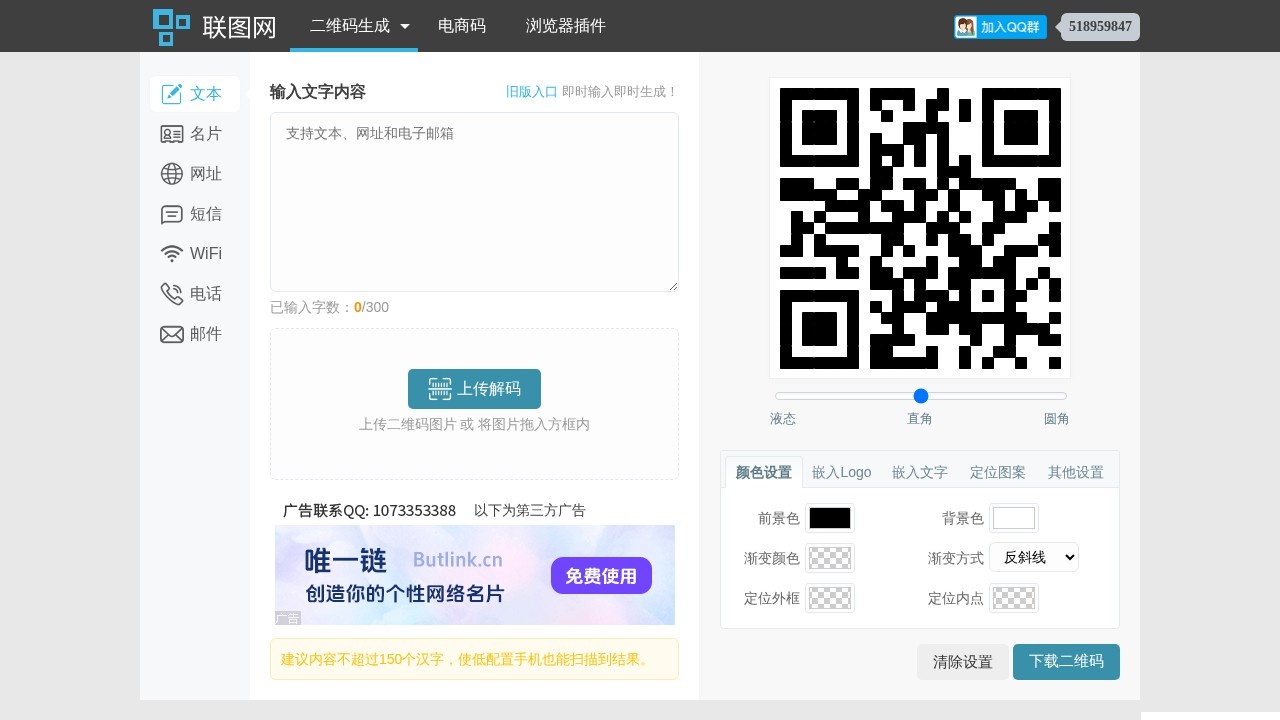The height and width of the screenshot is (720, 1280).
Task: Click the 联图网 site logo
Action: click(213, 26)
